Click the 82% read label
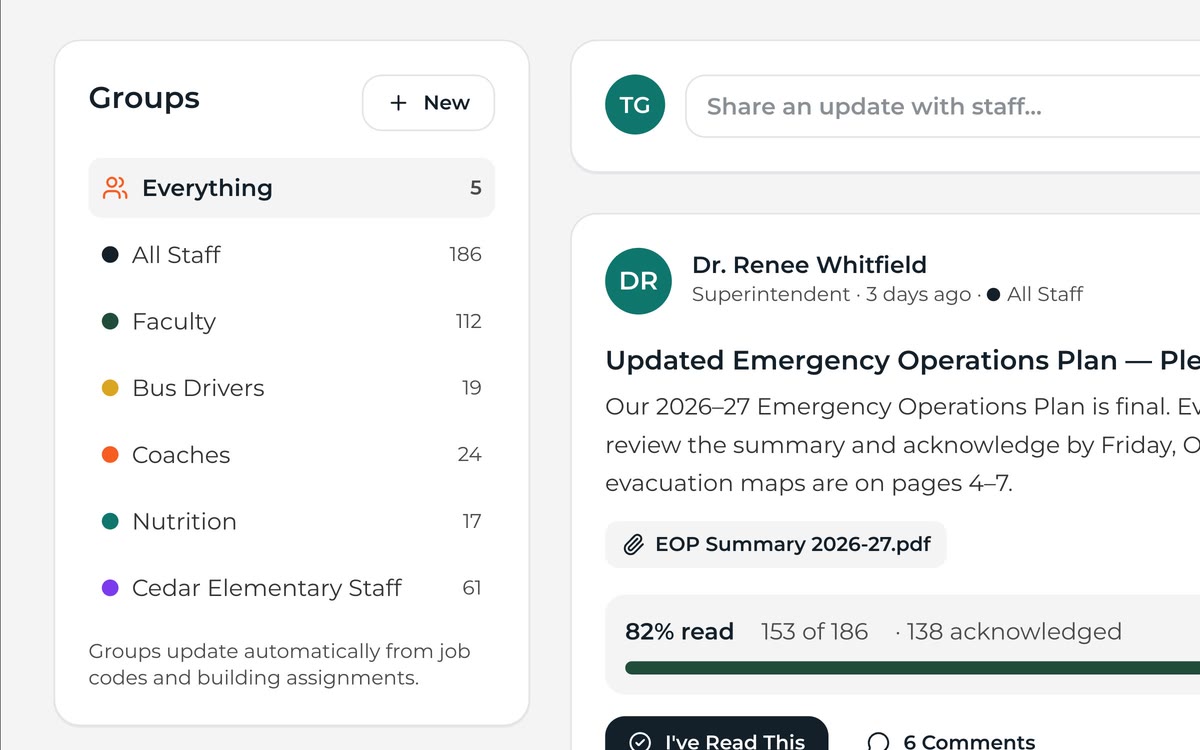Image resolution: width=1200 pixels, height=750 pixels. tap(679, 632)
